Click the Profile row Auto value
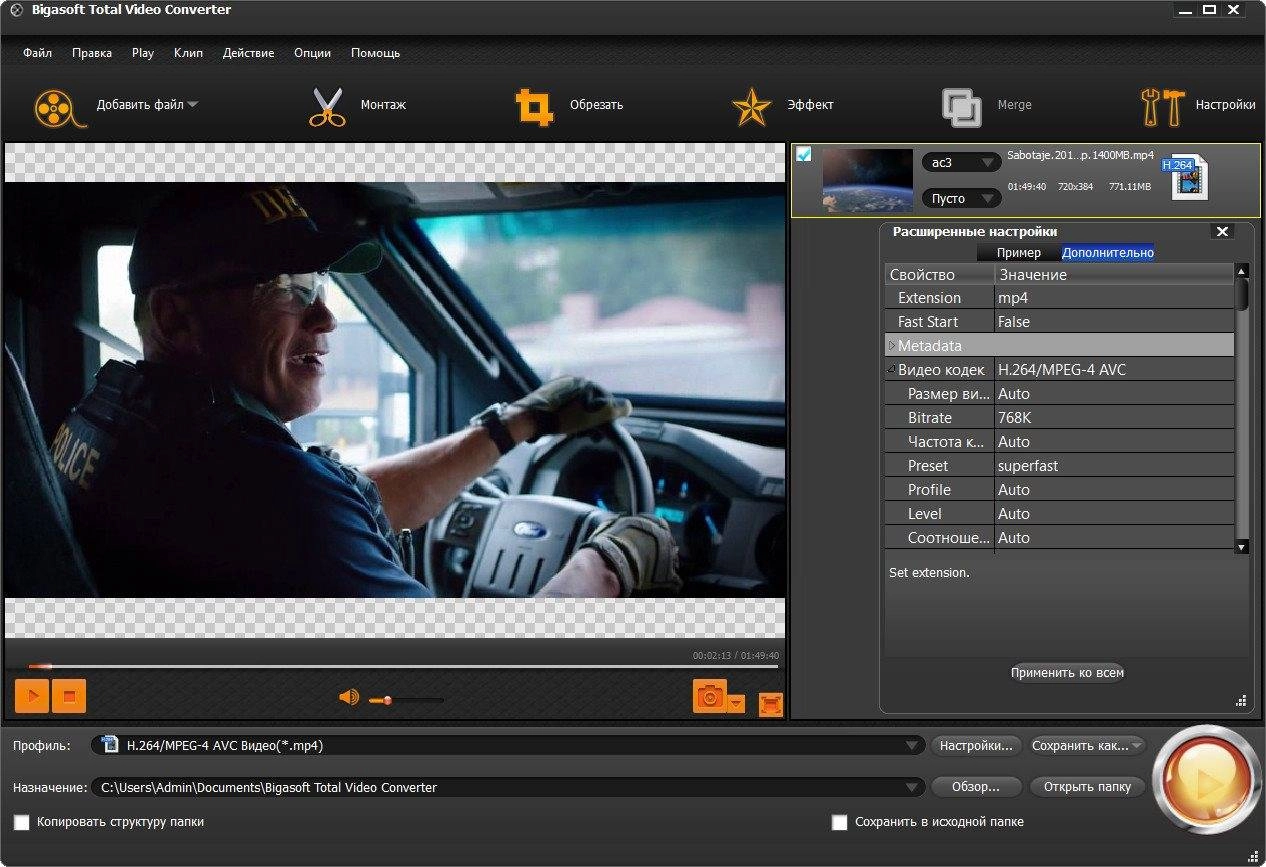 click(1114, 490)
